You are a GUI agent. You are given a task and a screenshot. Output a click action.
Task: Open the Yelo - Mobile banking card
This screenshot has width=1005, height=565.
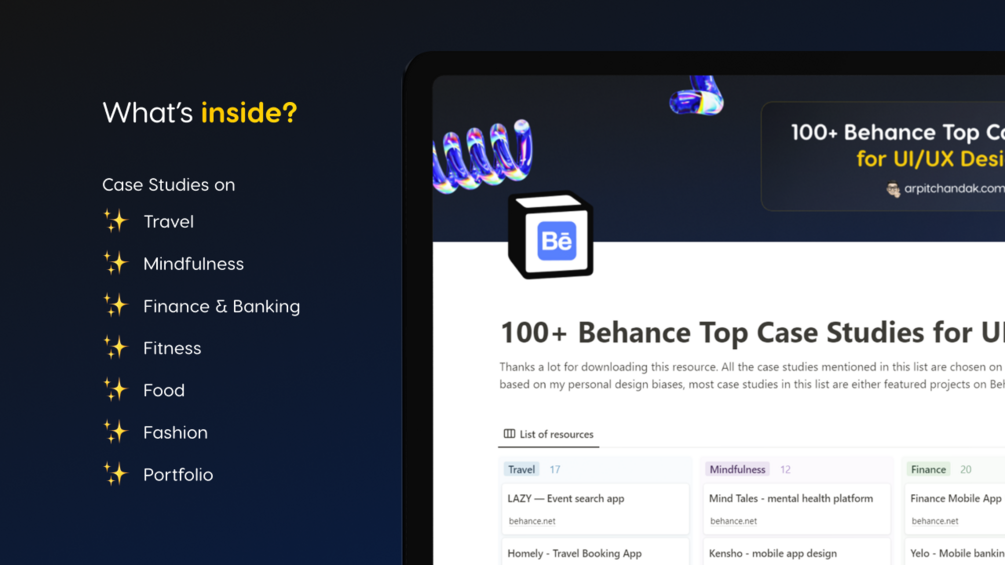[x=955, y=553]
